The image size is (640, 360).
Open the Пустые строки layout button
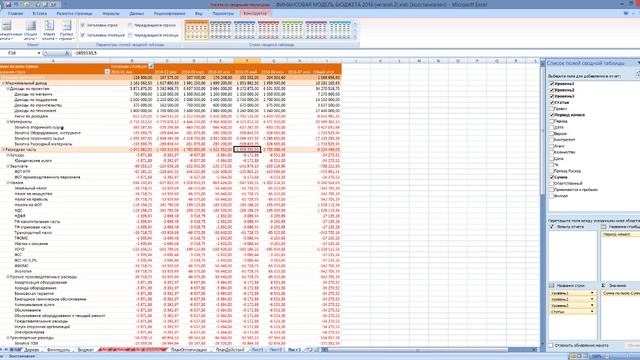[x=66, y=30]
